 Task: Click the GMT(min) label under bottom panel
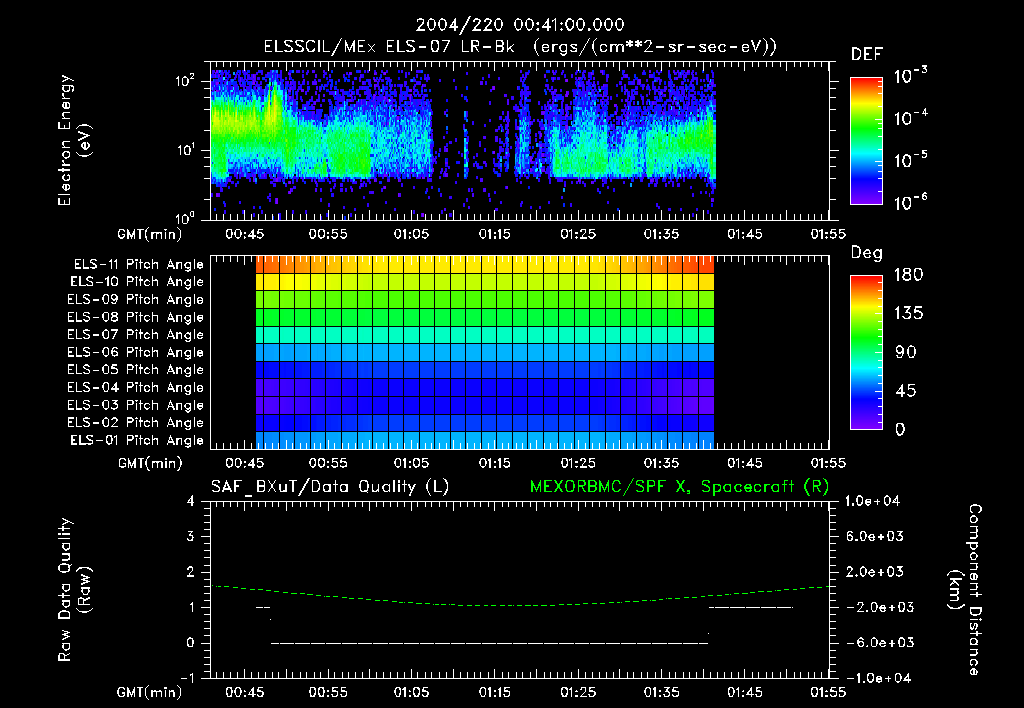pos(149,692)
